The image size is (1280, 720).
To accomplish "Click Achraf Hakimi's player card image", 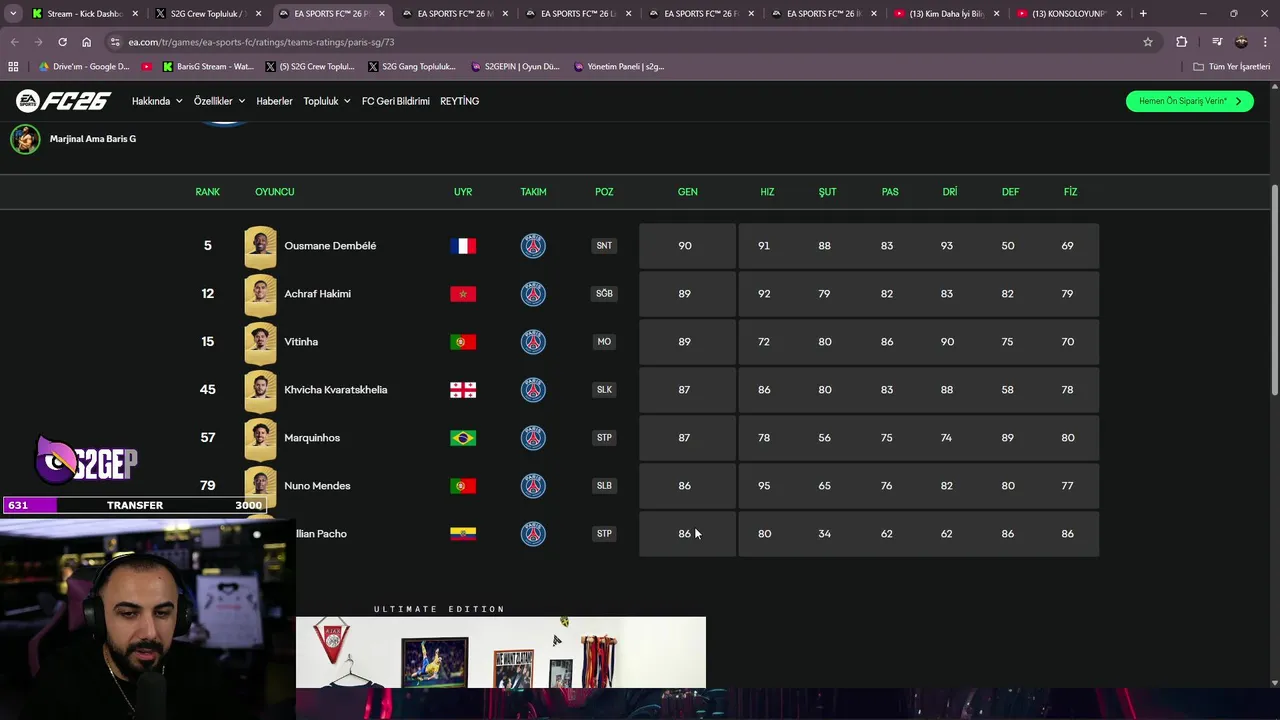I will pyautogui.click(x=260, y=294).
